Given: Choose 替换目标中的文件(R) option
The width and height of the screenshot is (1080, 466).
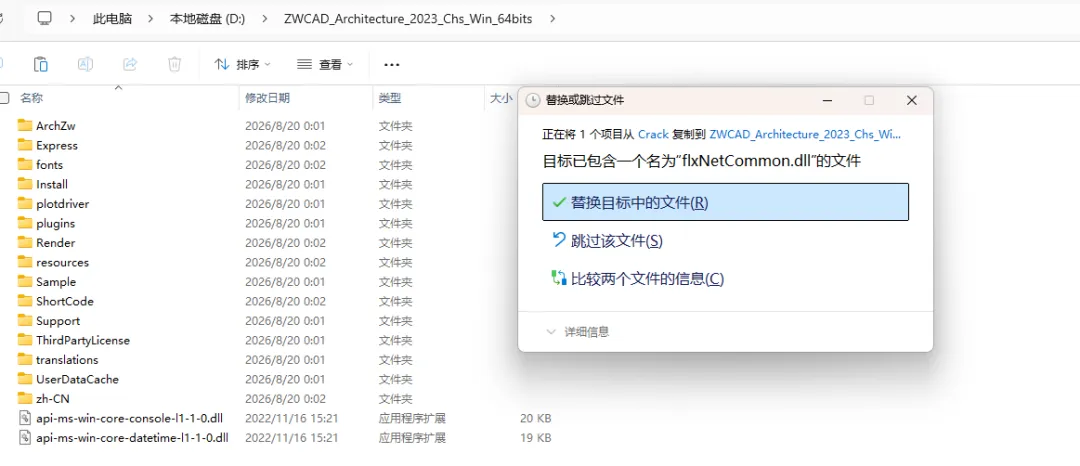Looking at the screenshot, I should [725, 202].
